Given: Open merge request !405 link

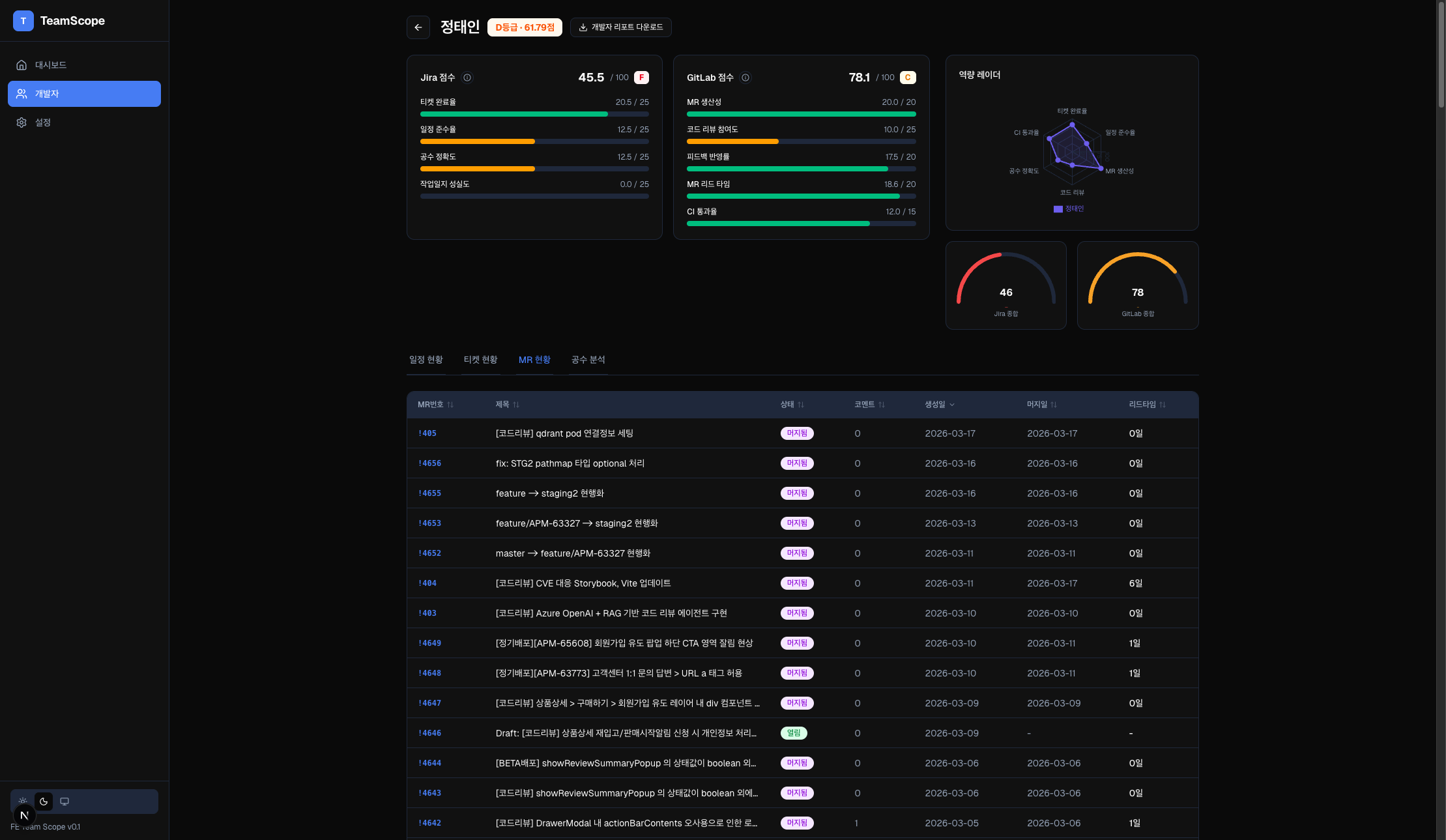Looking at the screenshot, I should [x=427, y=433].
